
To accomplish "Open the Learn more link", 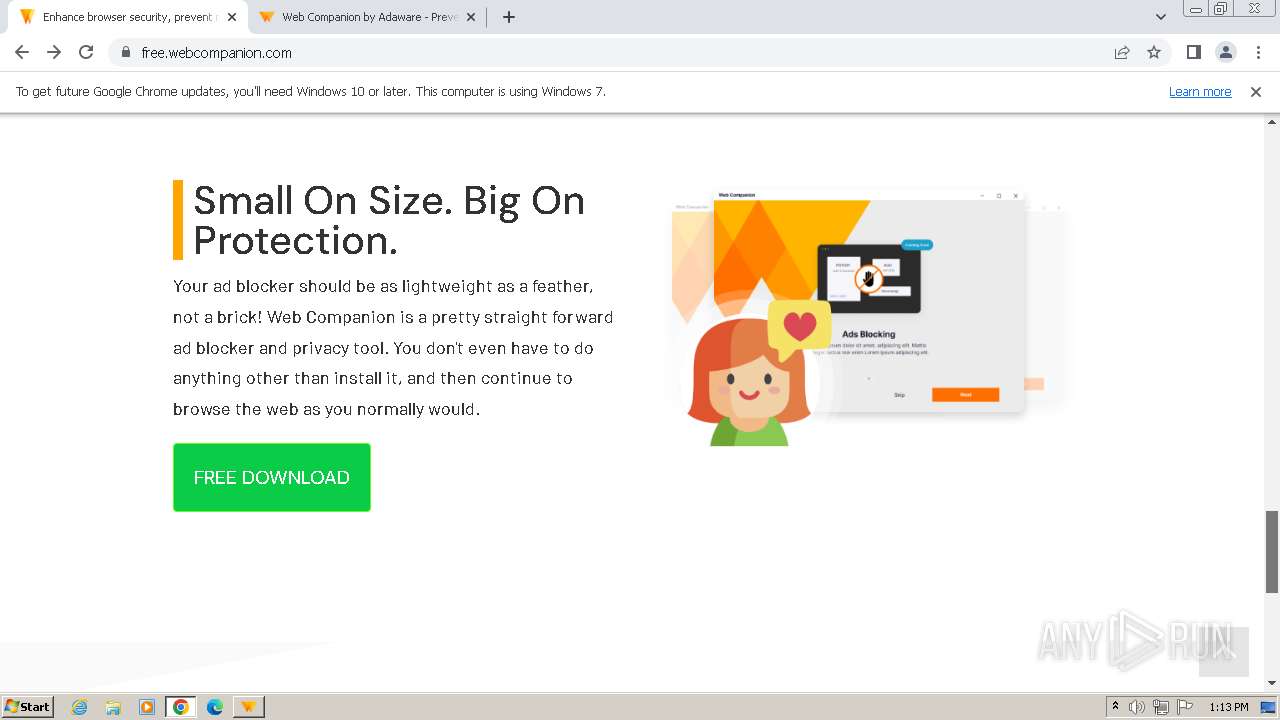I will click(x=1200, y=91).
